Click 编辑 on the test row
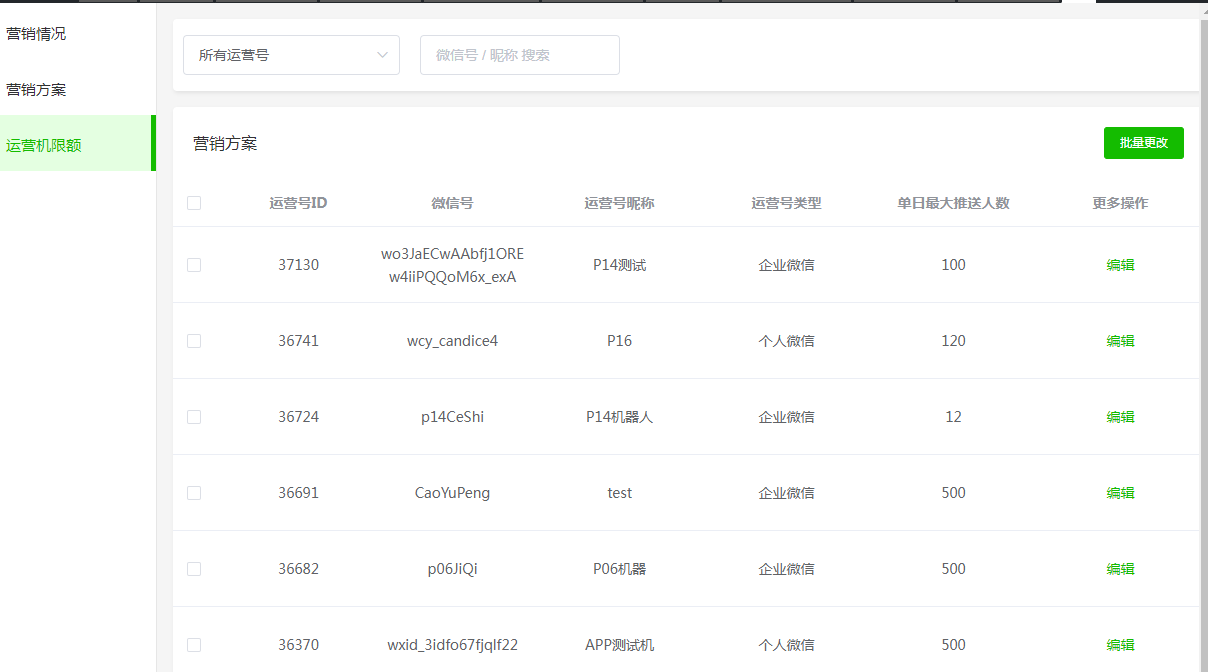The image size is (1208, 672). point(1120,493)
